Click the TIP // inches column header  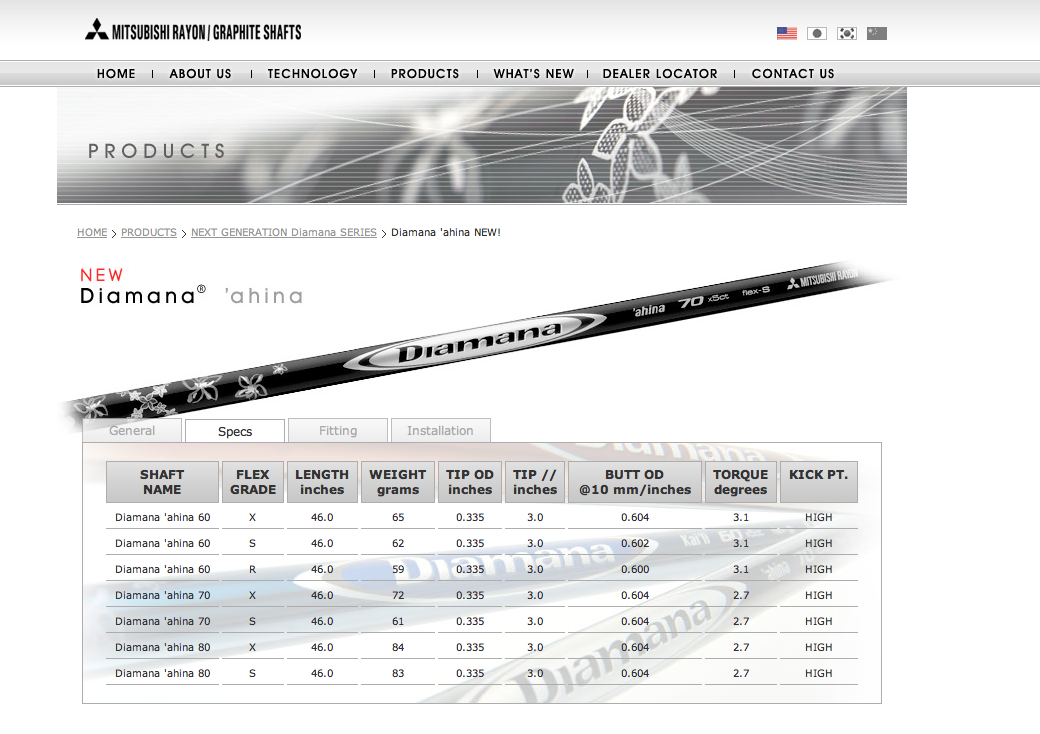tap(535, 482)
